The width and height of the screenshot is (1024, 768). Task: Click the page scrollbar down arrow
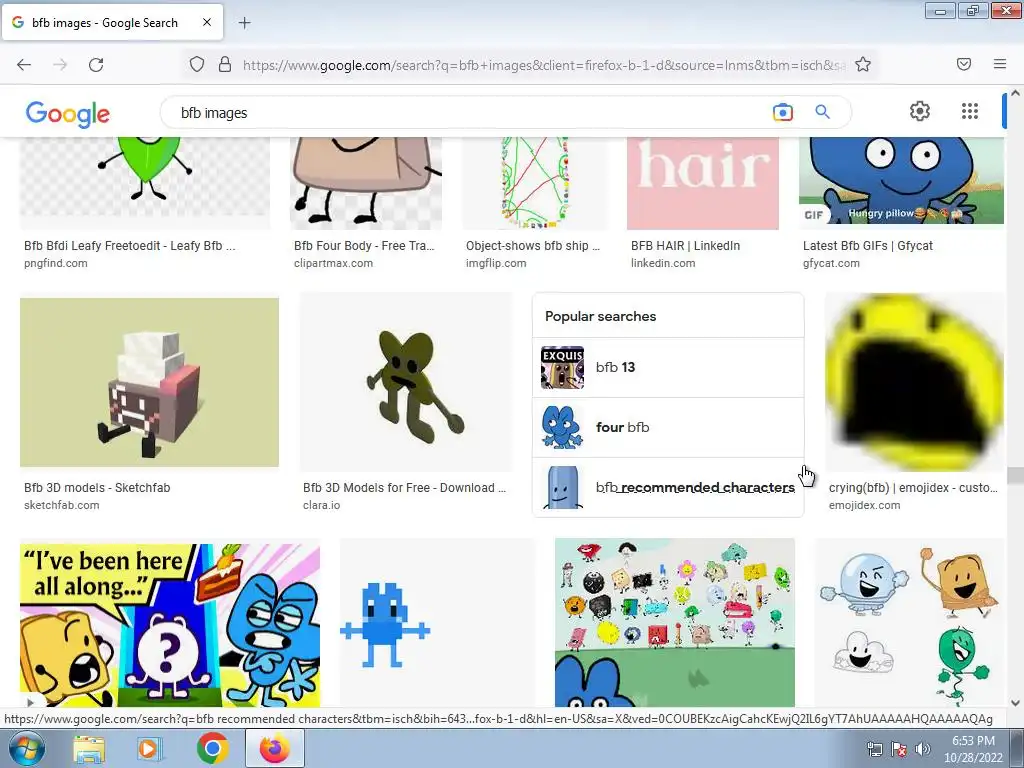pos(1016,703)
